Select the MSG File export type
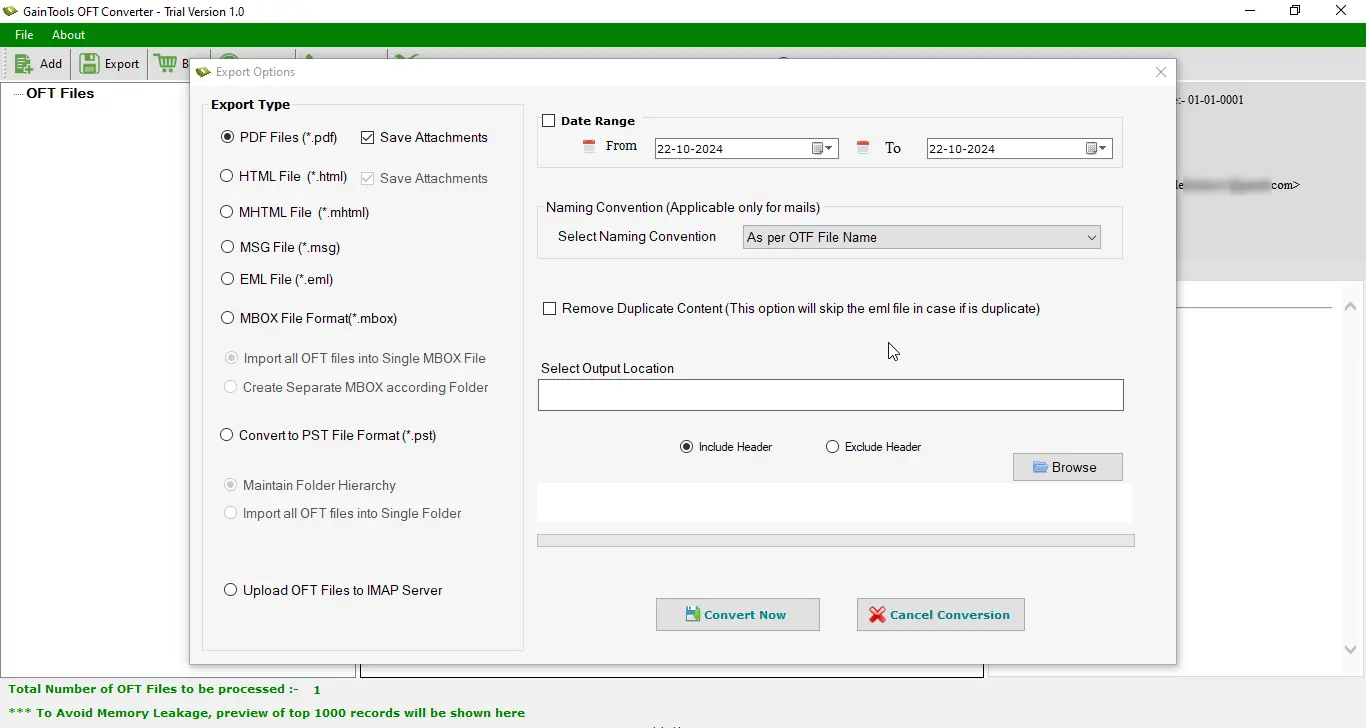This screenshot has width=1366, height=728. [228, 247]
